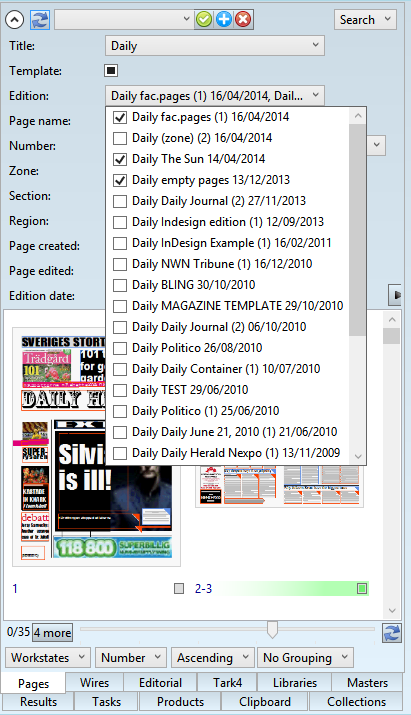This screenshot has height=715, width=411.
Task: Toggle the Template checkbox
Action: point(111,71)
